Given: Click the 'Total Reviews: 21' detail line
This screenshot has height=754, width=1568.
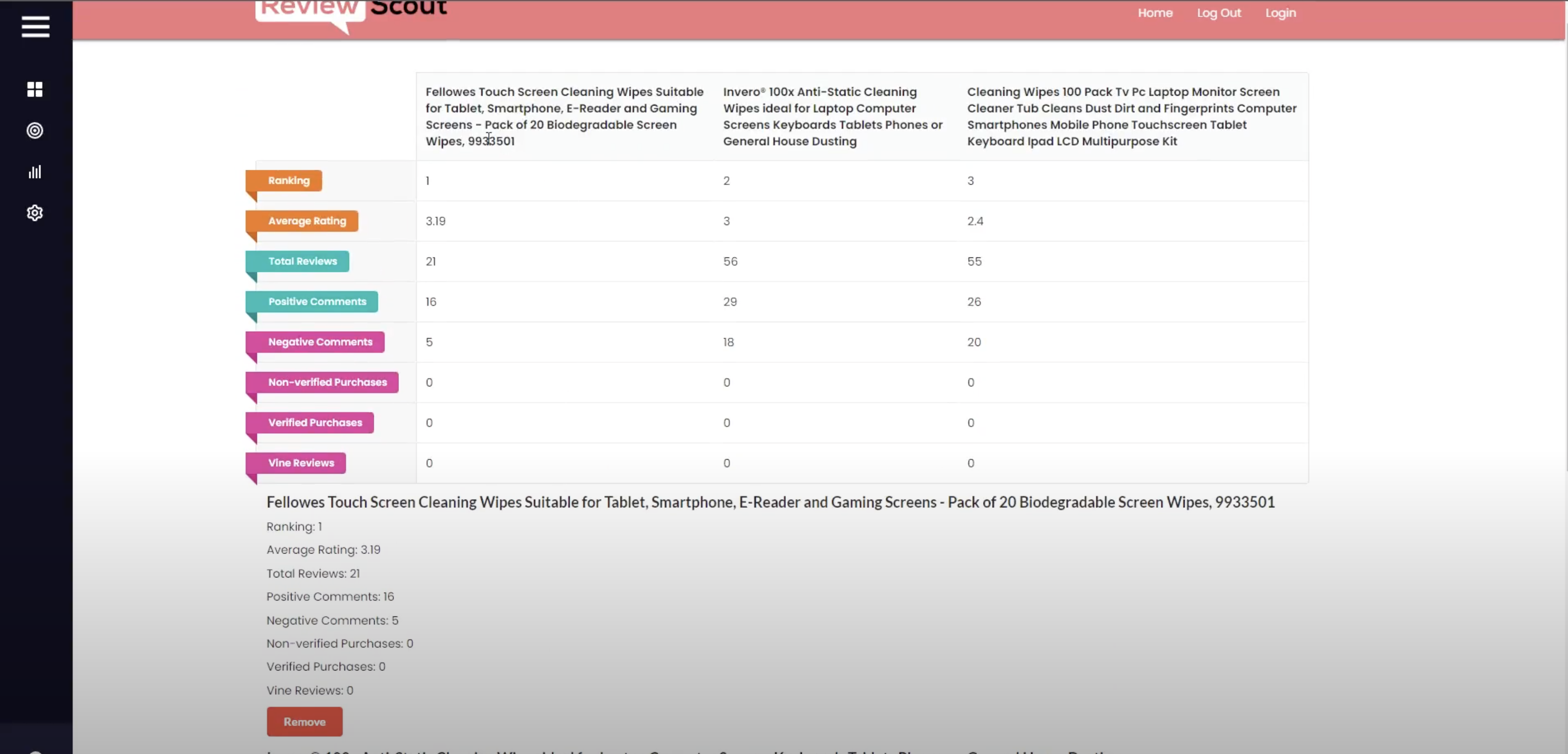Looking at the screenshot, I should (x=313, y=573).
